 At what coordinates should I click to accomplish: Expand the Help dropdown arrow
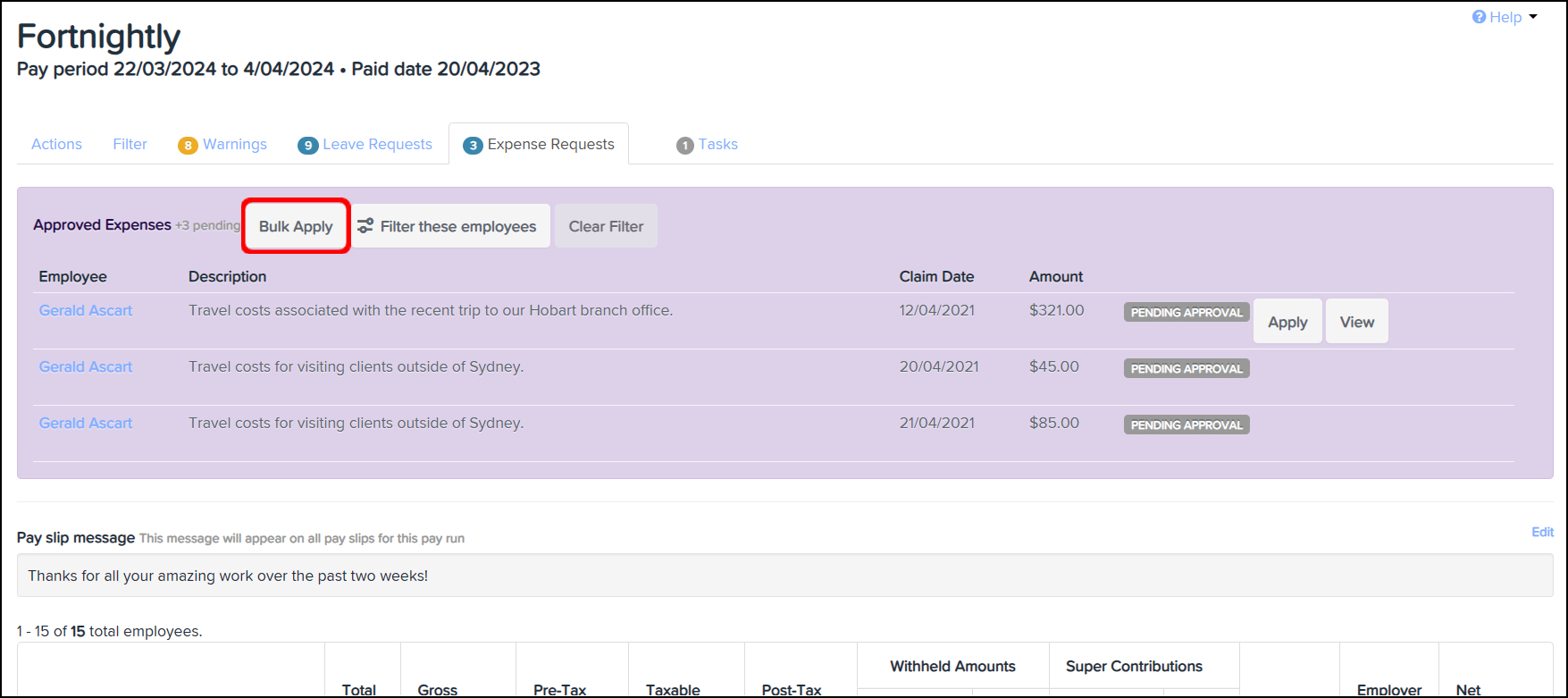click(1533, 17)
